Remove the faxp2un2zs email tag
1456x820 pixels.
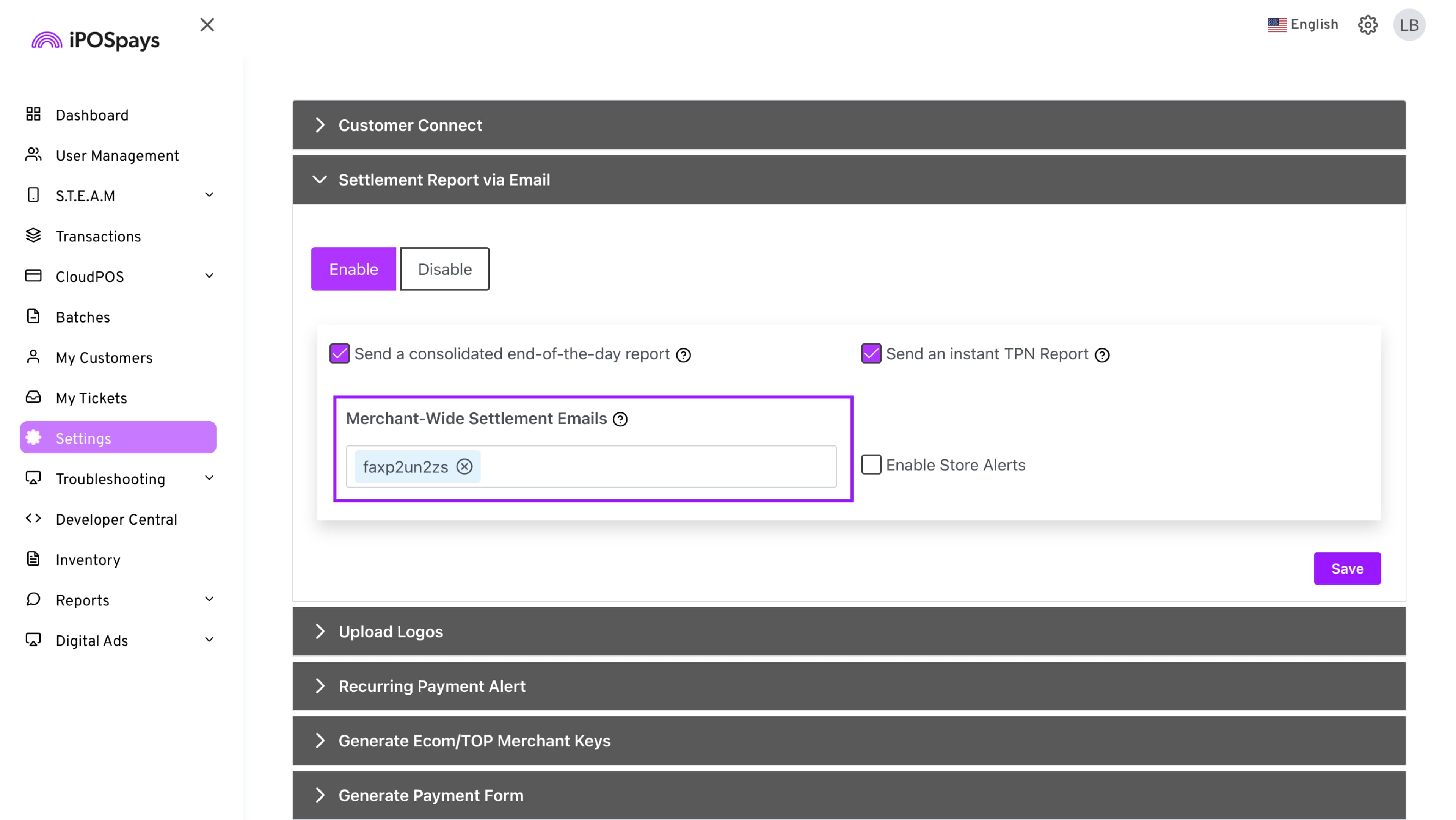(464, 467)
